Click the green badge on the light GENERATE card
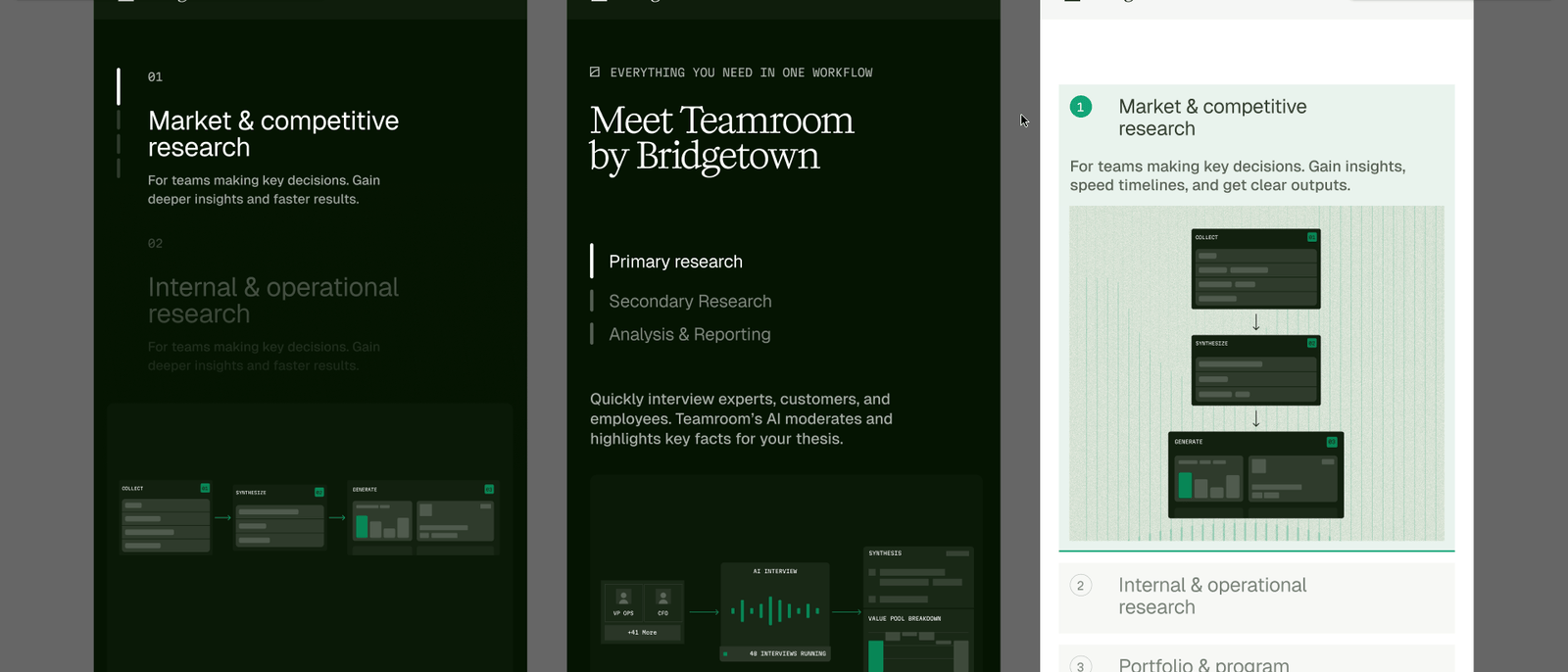The image size is (1568, 672). click(1332, 442)
